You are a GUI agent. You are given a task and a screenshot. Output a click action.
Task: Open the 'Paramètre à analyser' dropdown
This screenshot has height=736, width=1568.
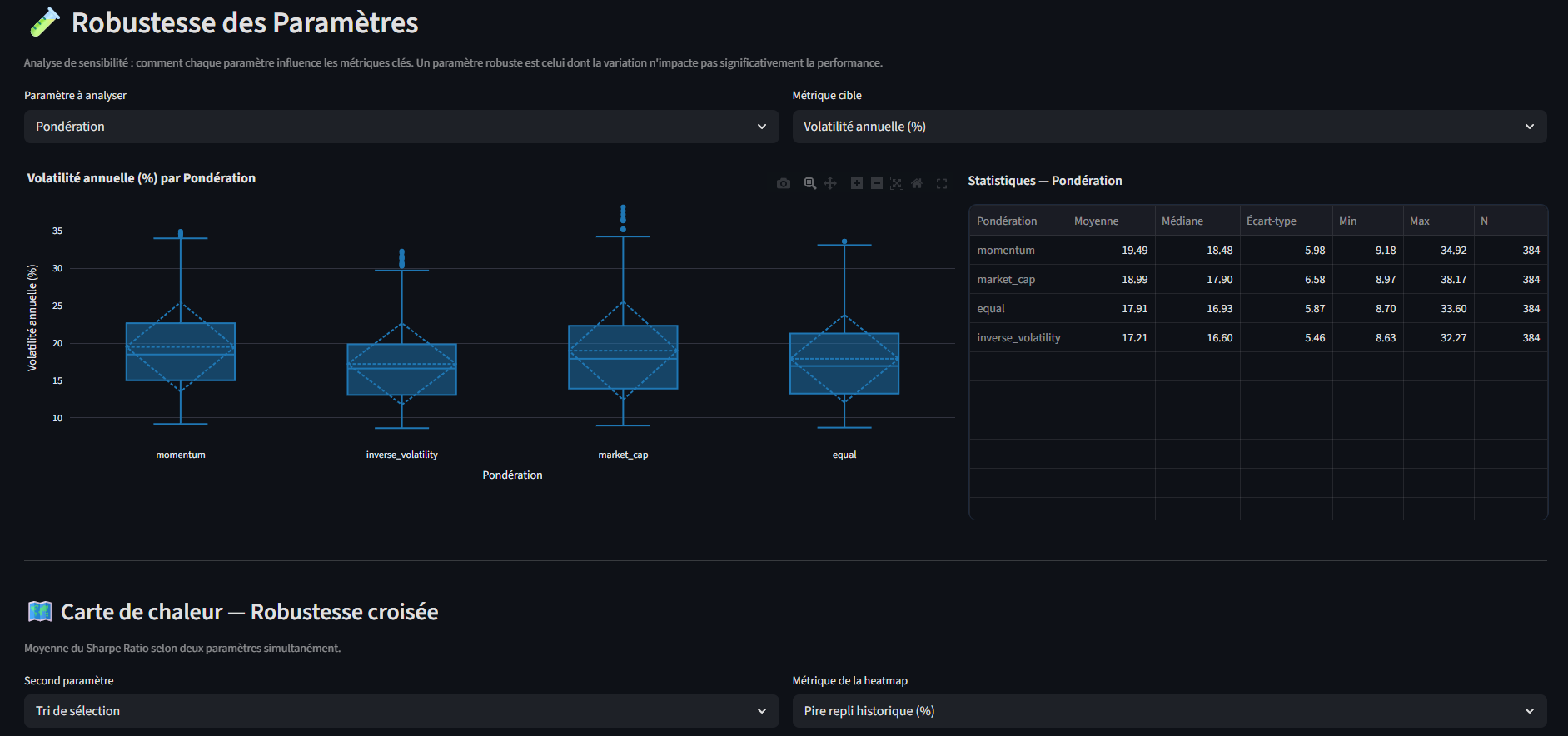pyautogui.click(x=401, y=127)
